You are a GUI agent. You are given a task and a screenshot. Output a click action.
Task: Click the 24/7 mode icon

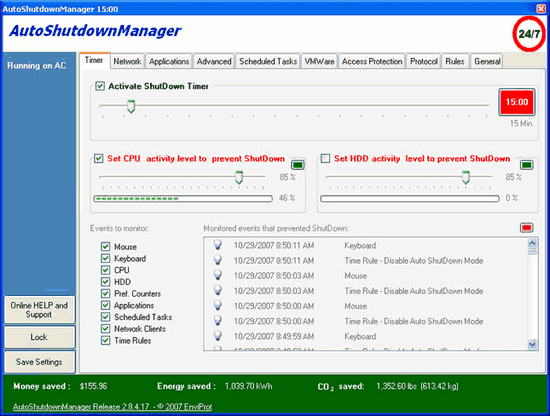pos(529,34)
